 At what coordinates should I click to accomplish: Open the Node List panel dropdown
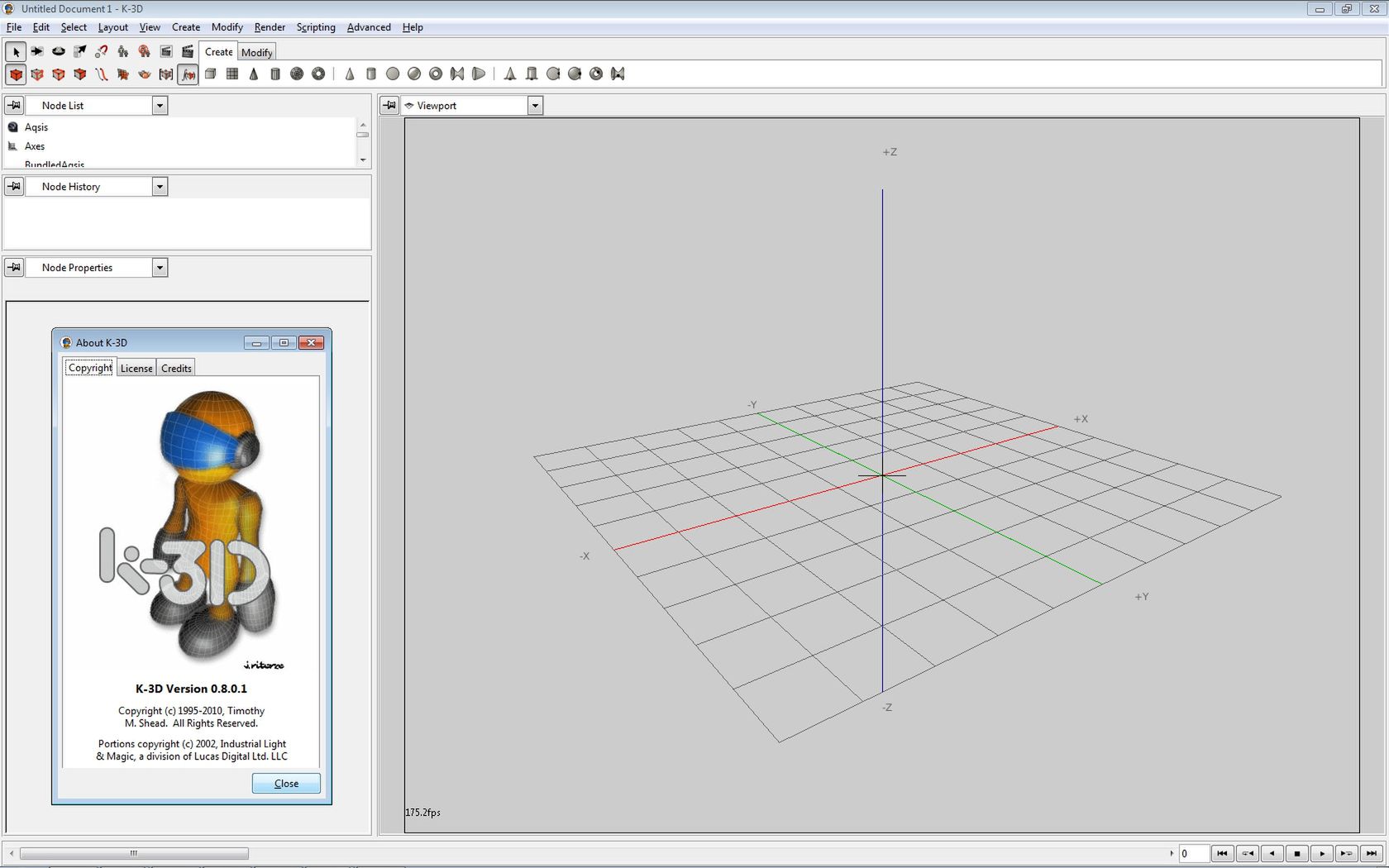[160, 105]
